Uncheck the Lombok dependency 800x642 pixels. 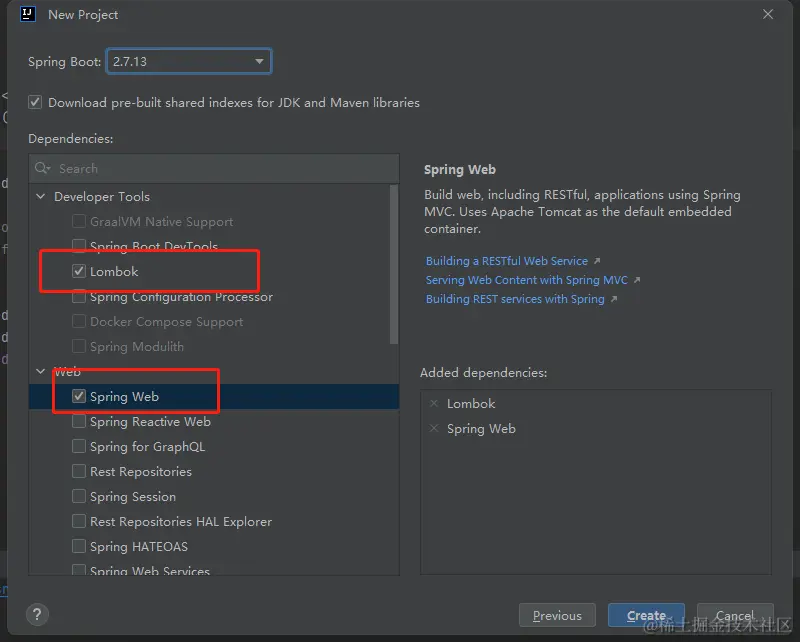click(x=79, y=271)
